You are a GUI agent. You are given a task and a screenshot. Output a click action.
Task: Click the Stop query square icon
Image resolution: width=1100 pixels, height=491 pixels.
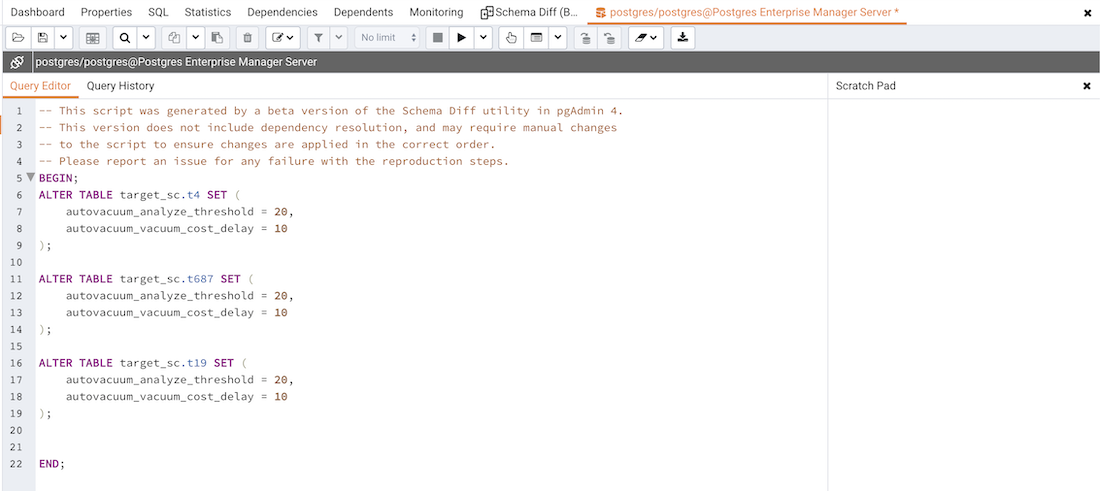click(x=438, y=38)
